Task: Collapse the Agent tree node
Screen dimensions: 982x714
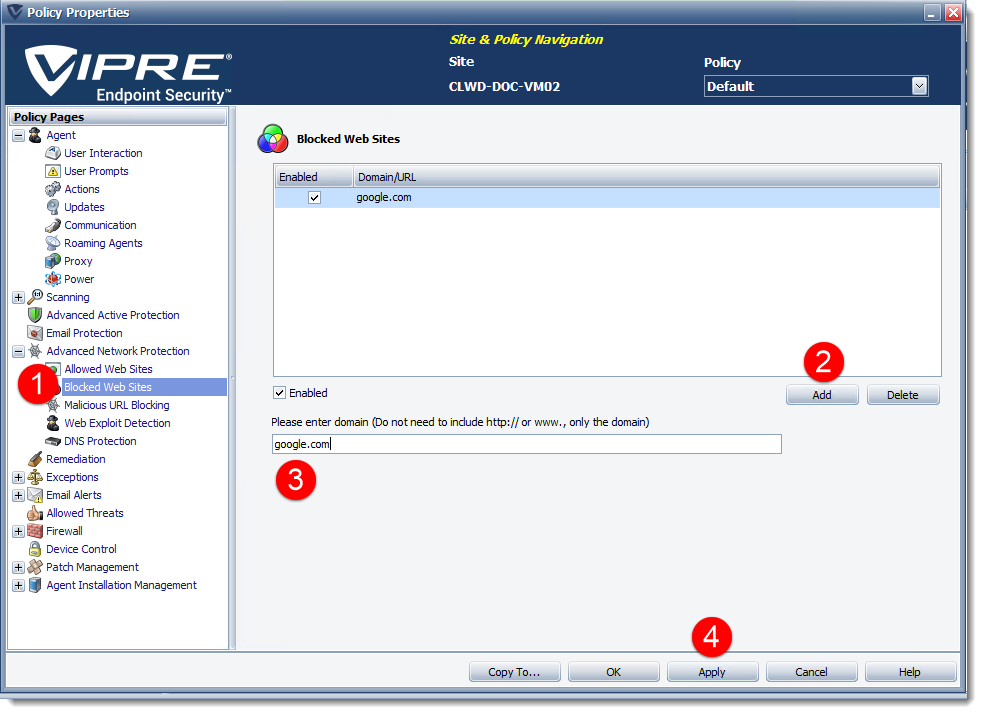Action: click(x=18, y=135)
